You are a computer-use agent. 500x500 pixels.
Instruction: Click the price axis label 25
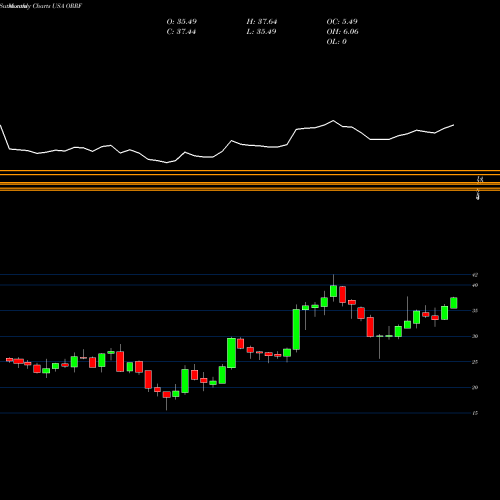tap(475, 362)
